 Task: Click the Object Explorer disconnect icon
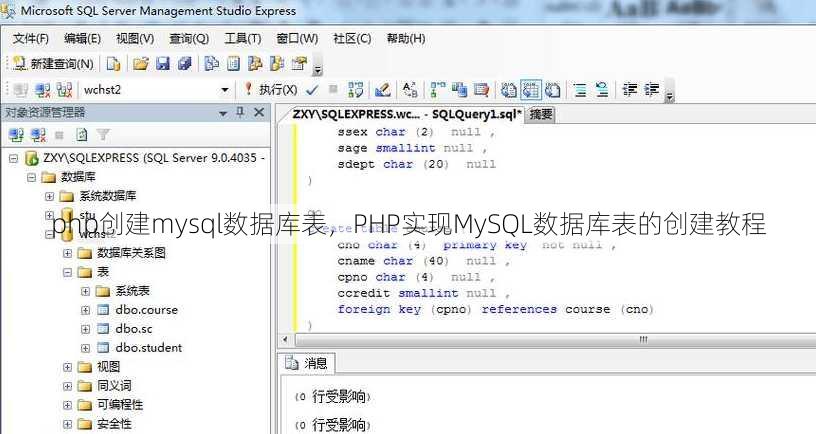tap(38, 135)
